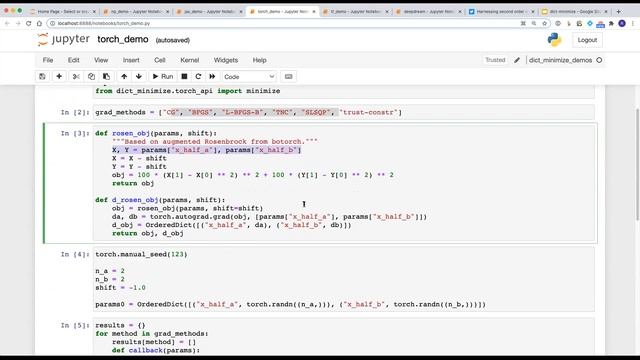
Task: Switch to the deepdream browser tab
Action: click(x=429, y=12)
